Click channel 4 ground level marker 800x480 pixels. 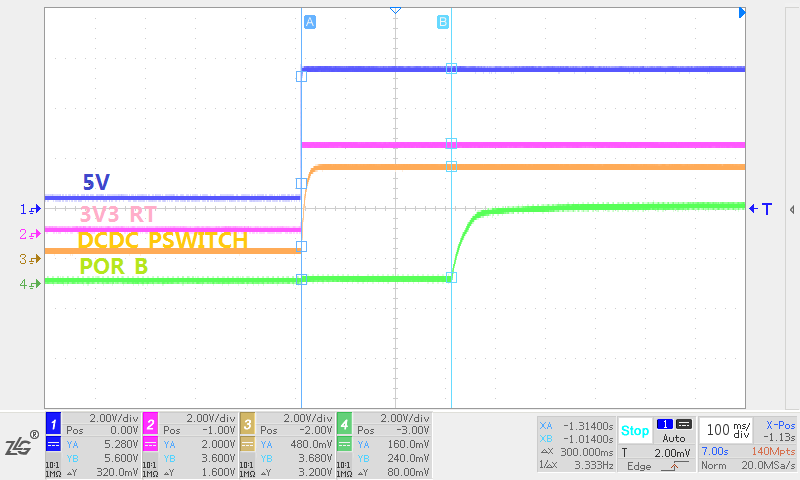[x=30, y=284]
